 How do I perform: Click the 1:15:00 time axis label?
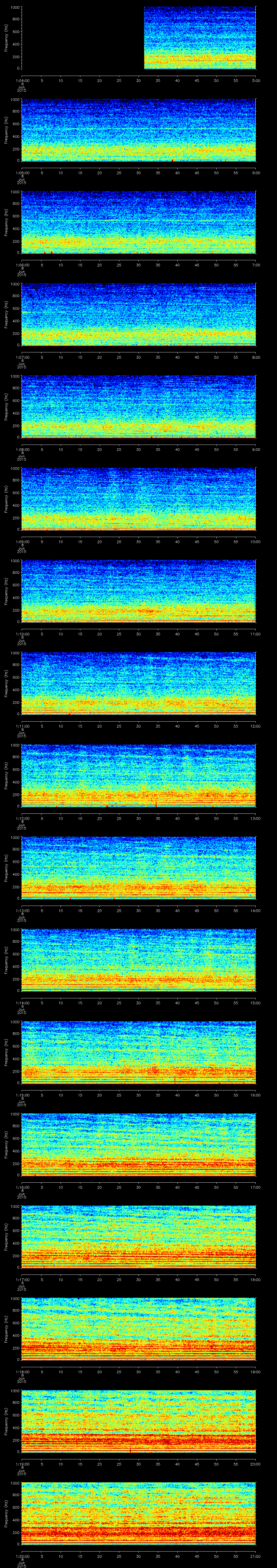22,1095
